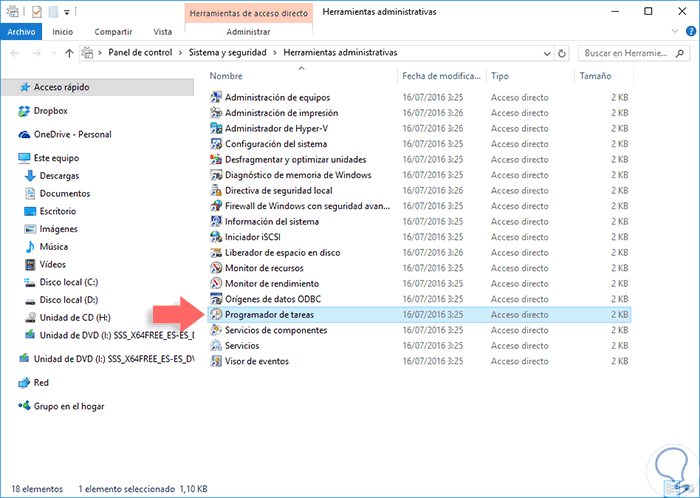Open recent locations dropdown arrow

point(54,53)
